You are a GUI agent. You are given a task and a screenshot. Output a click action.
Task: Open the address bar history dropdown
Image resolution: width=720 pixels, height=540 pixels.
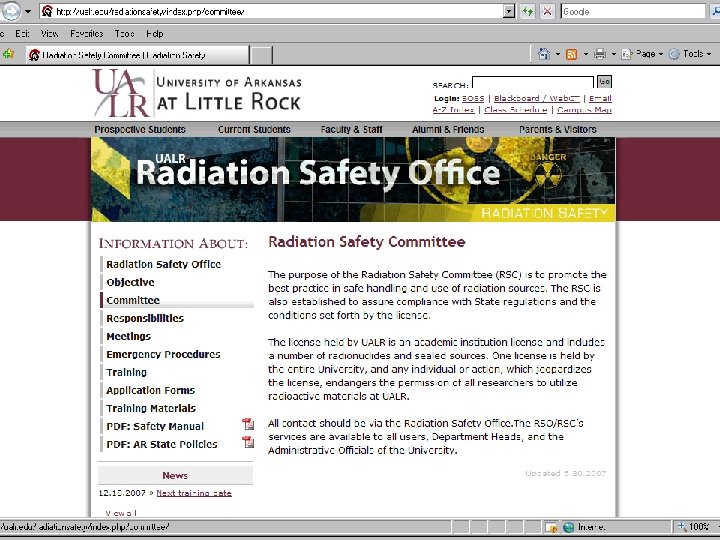point(509,11)
